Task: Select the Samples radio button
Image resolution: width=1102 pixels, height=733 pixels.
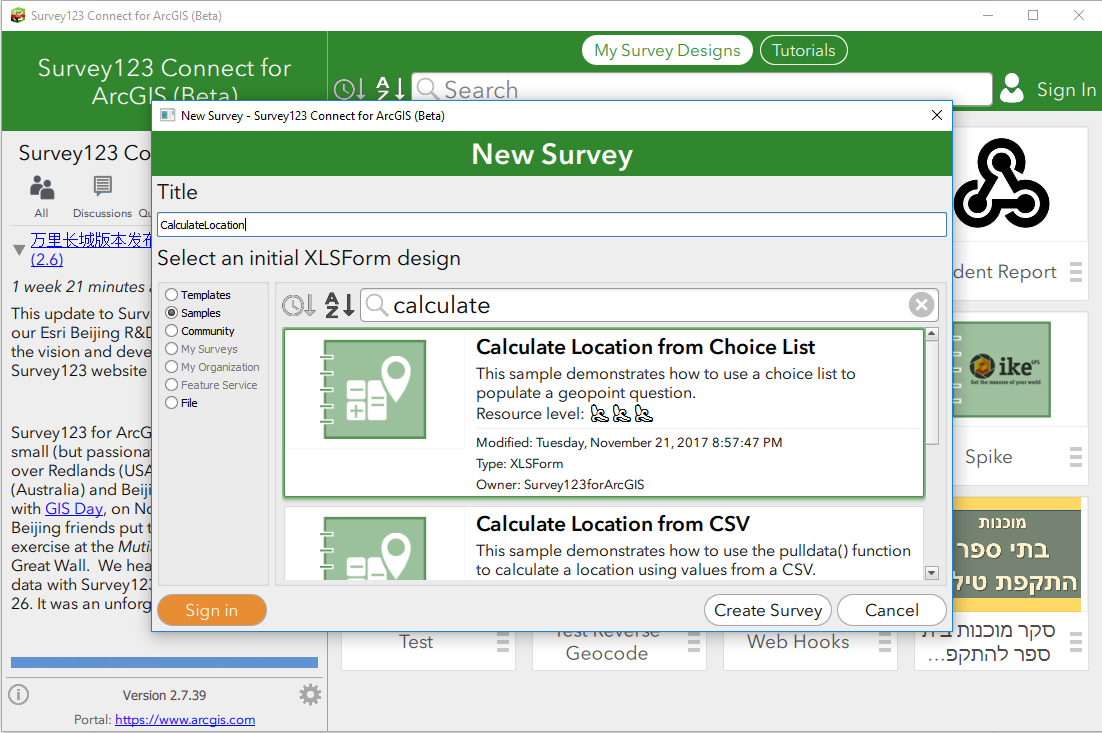Action: click(x=171, y=313)
